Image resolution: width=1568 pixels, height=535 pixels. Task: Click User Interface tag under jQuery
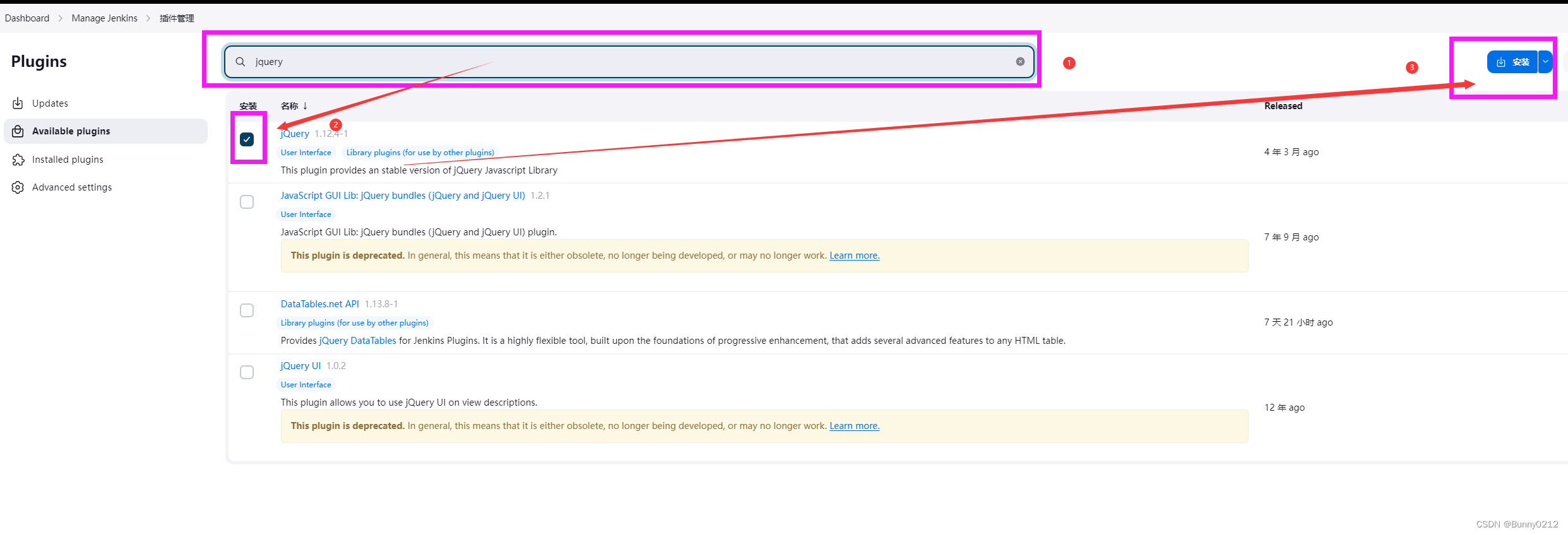pos(306,153)
